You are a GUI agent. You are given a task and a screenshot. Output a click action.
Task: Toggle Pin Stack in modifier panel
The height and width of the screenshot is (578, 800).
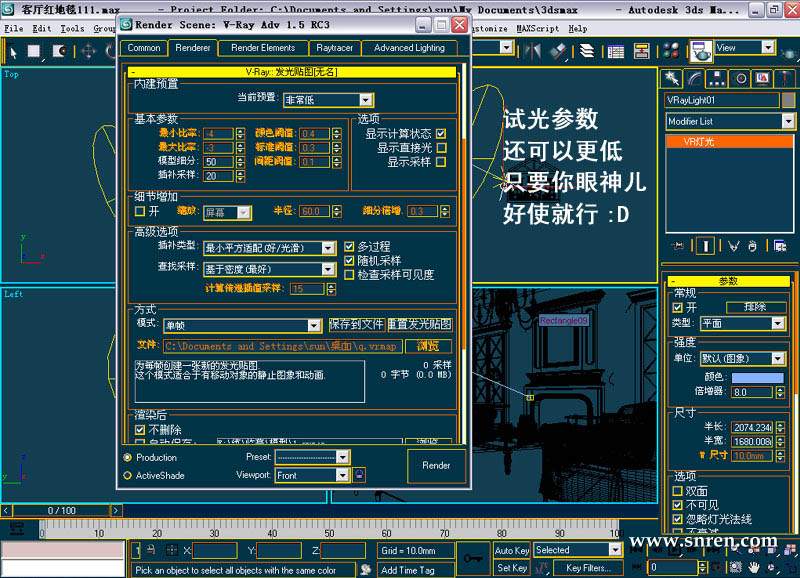click(x=678, y=246)
